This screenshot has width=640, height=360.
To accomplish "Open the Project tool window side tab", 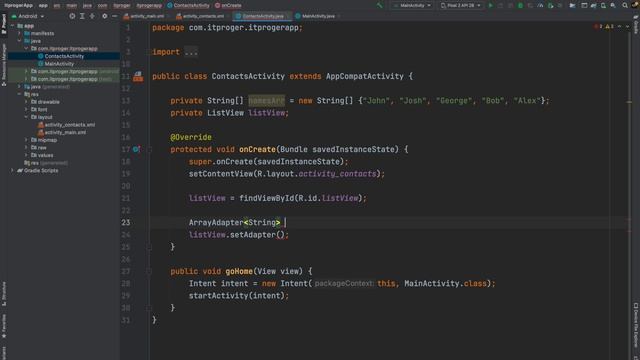I will tap(4, 24).
